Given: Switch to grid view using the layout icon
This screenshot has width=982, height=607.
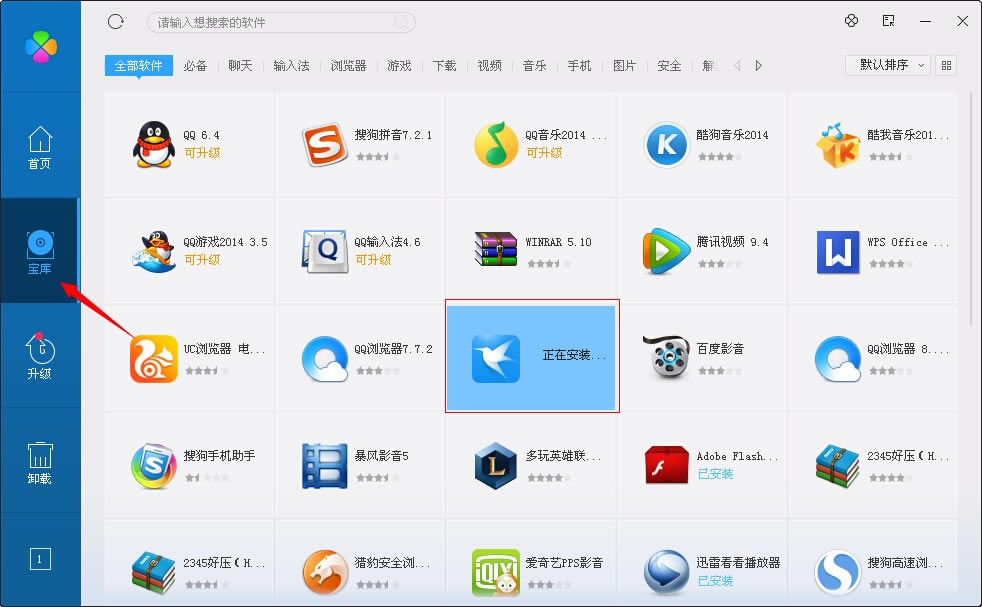Looking at the screenshot, I should [x=946, y=65].
